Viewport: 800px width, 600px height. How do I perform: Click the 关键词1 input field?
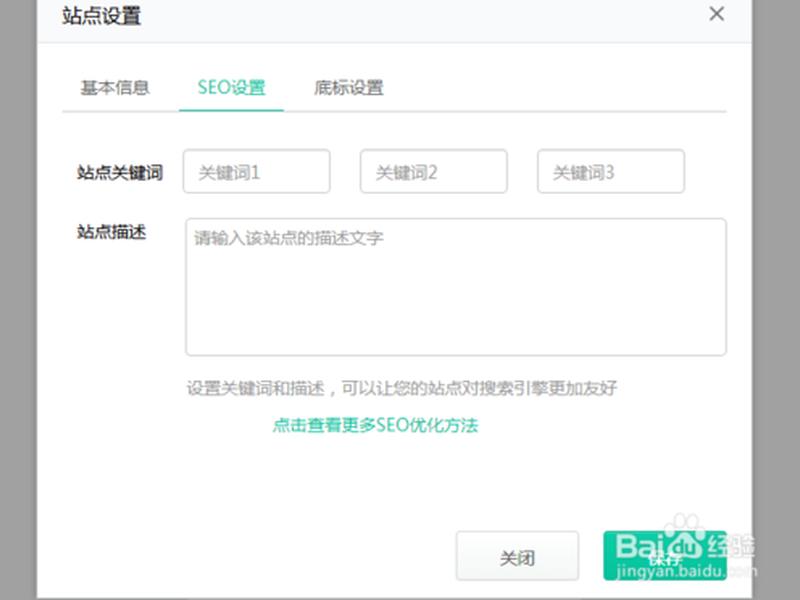click(x=257, y=171)
